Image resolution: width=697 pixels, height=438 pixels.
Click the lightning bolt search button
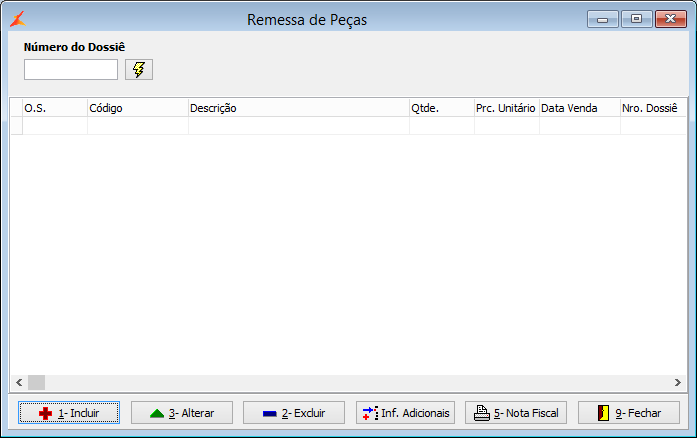pos(139,70)
